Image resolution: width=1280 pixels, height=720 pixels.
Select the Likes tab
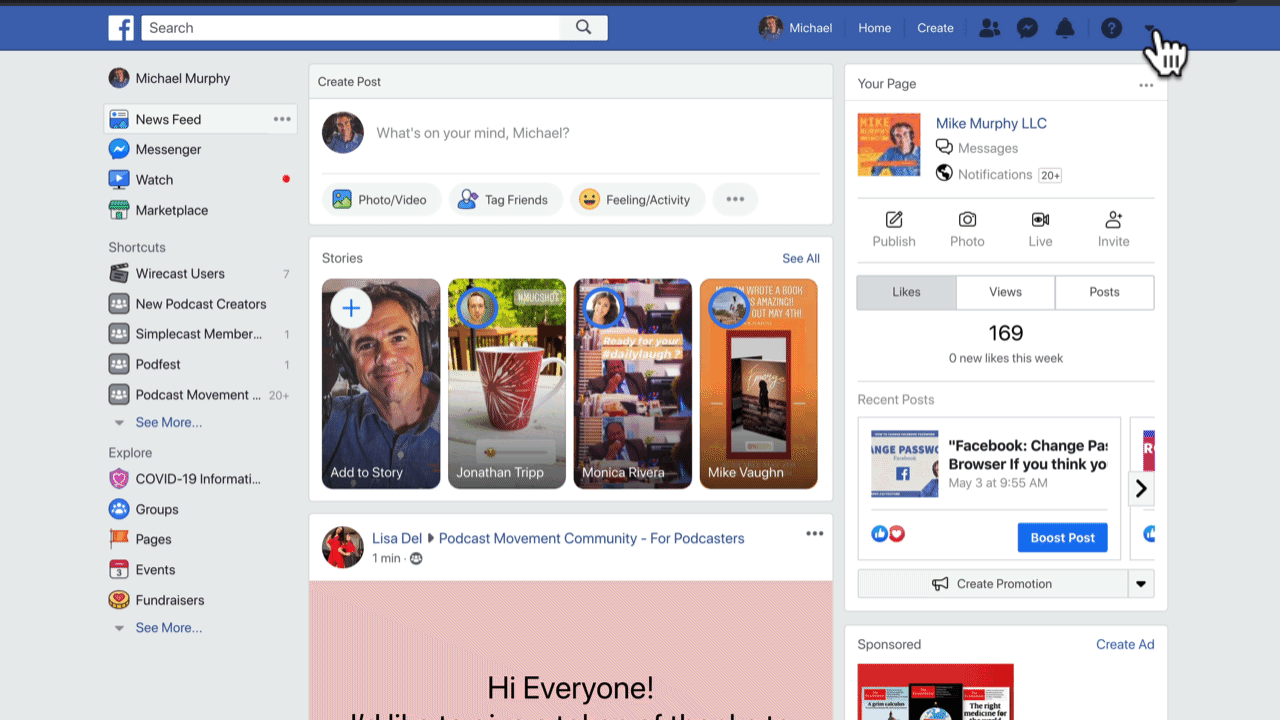click(907, 292)
